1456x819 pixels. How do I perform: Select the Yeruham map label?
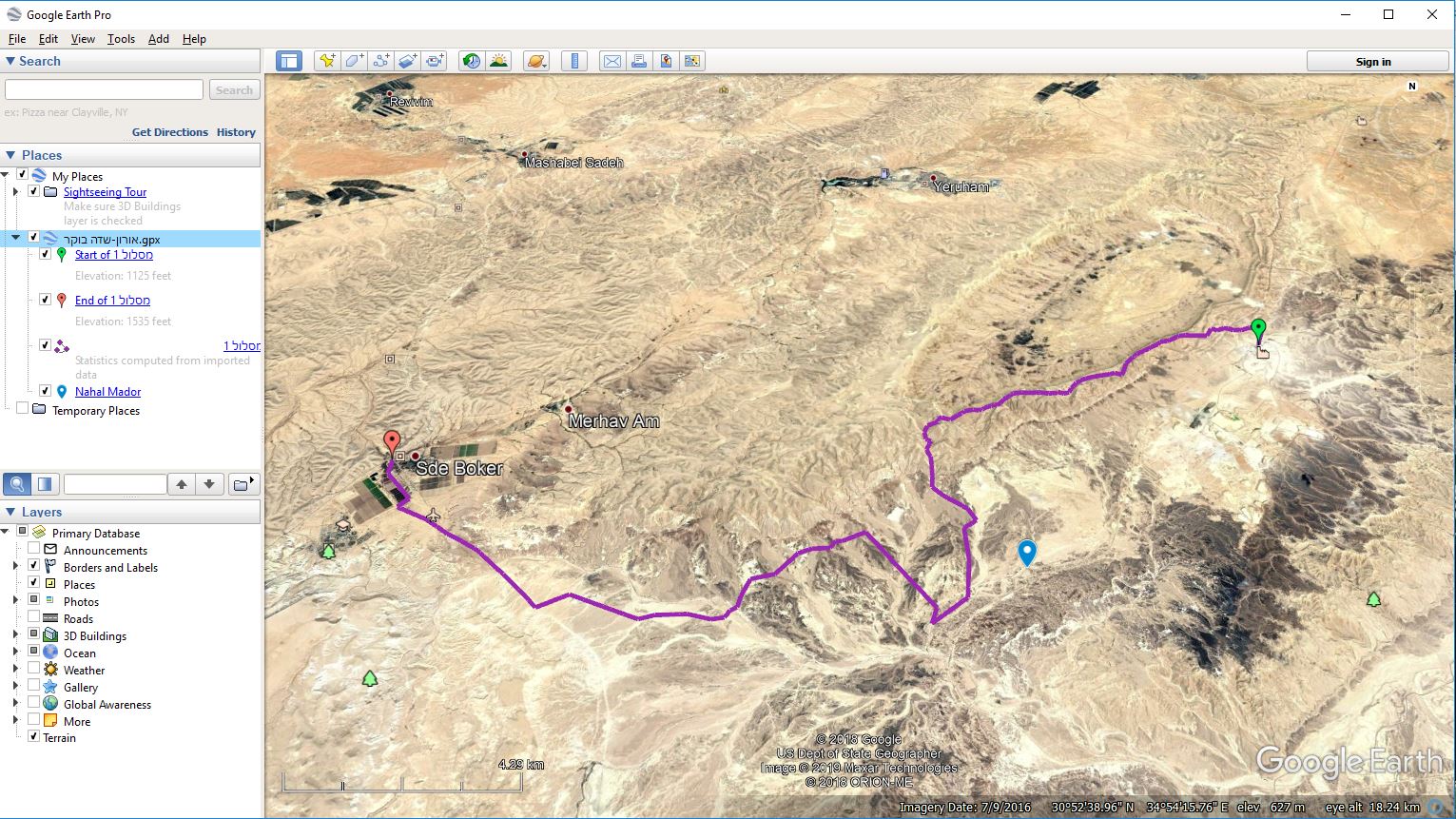pos(961,186)
